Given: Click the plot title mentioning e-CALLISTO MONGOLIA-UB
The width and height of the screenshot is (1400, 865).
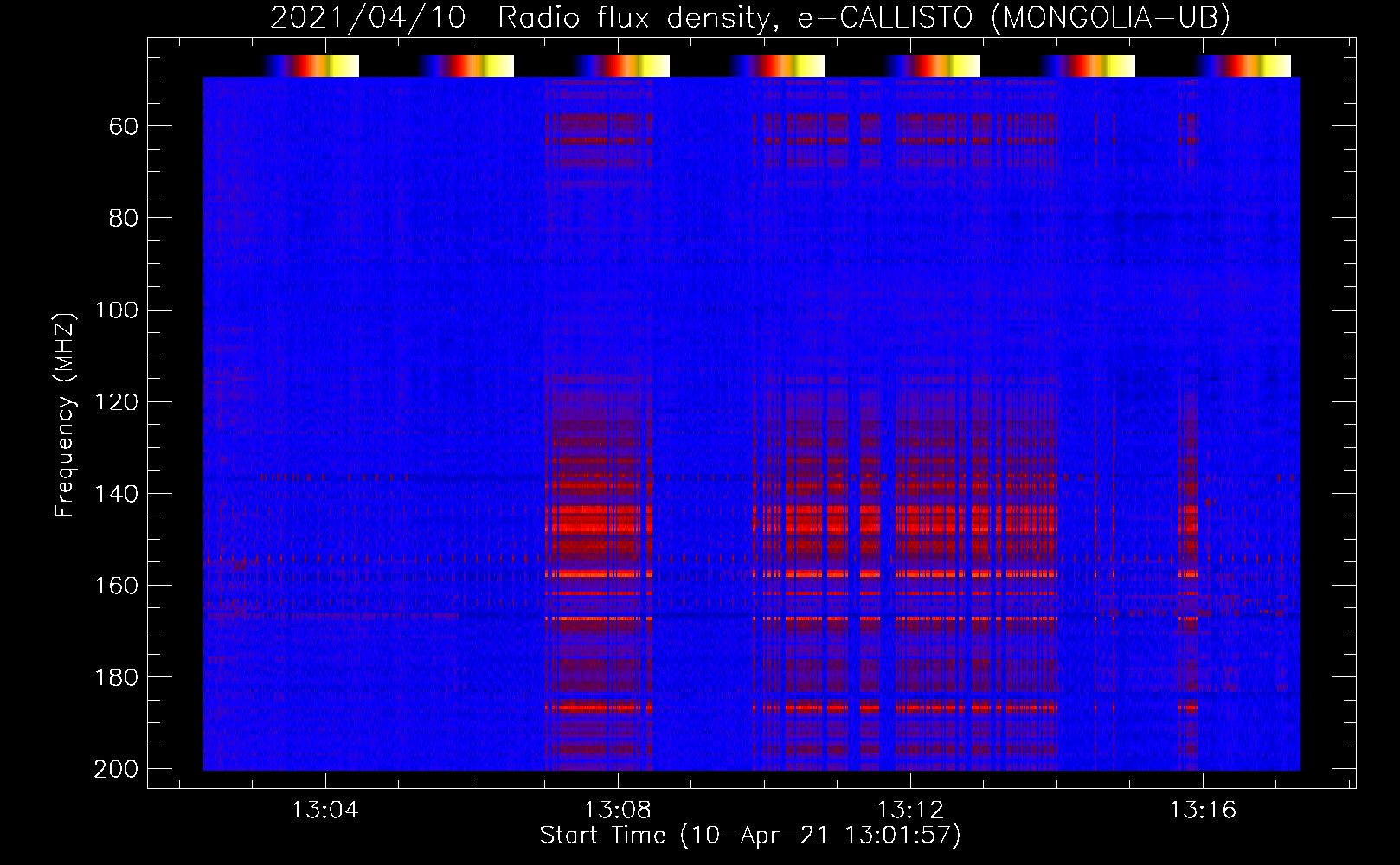Looking at the screenshot, I should (x=750, y=17).
